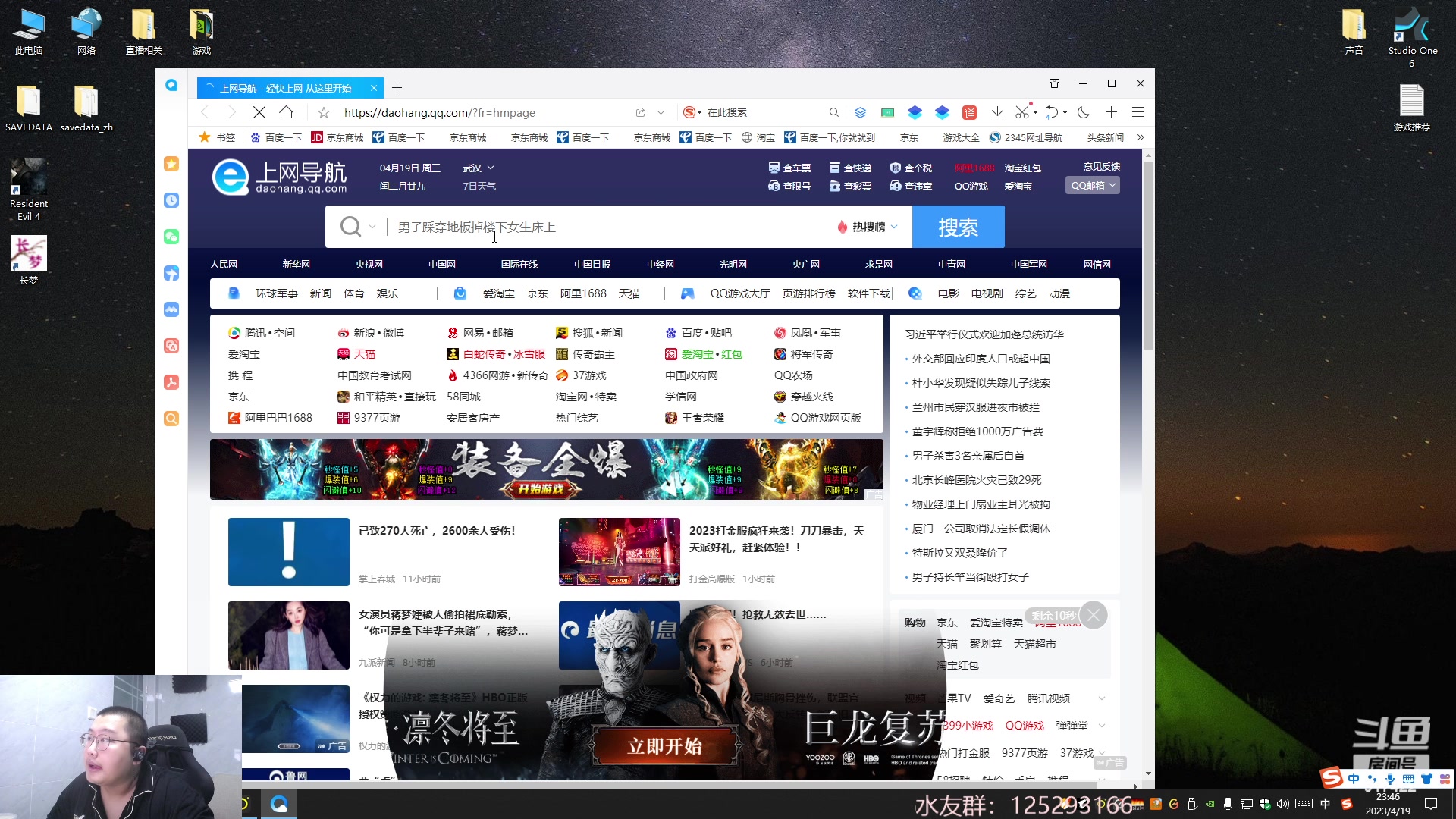Open the downloads arrow icon in toolbar
The image size is (1456, 819).
[997, 112]
